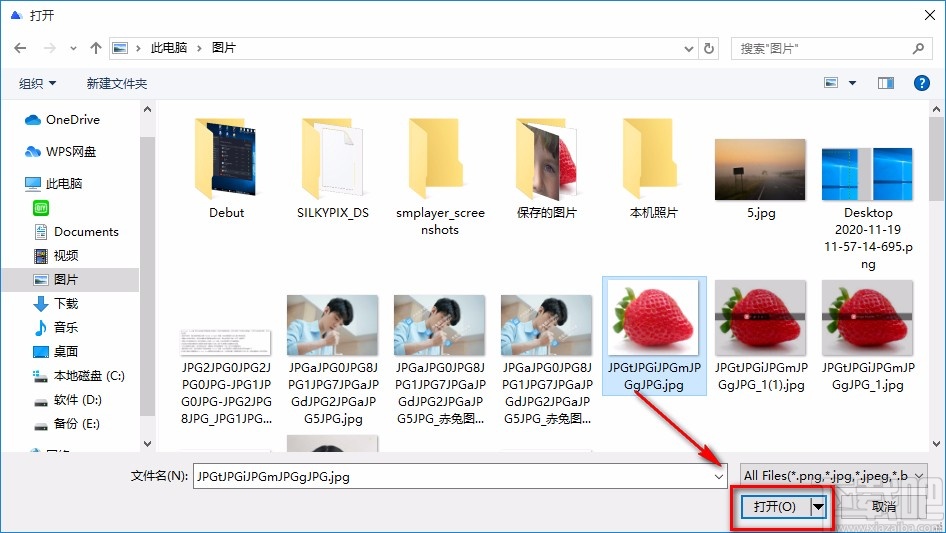Select WPS网盘 in the sidebar

click(x=60, y=152)
